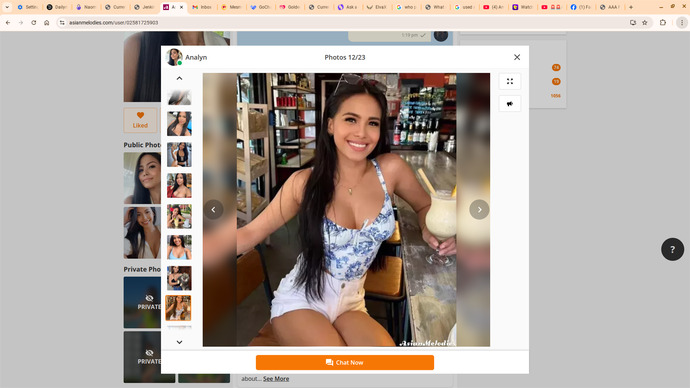
Task: Open the tab search dropdown arrow
Action: 7,7
